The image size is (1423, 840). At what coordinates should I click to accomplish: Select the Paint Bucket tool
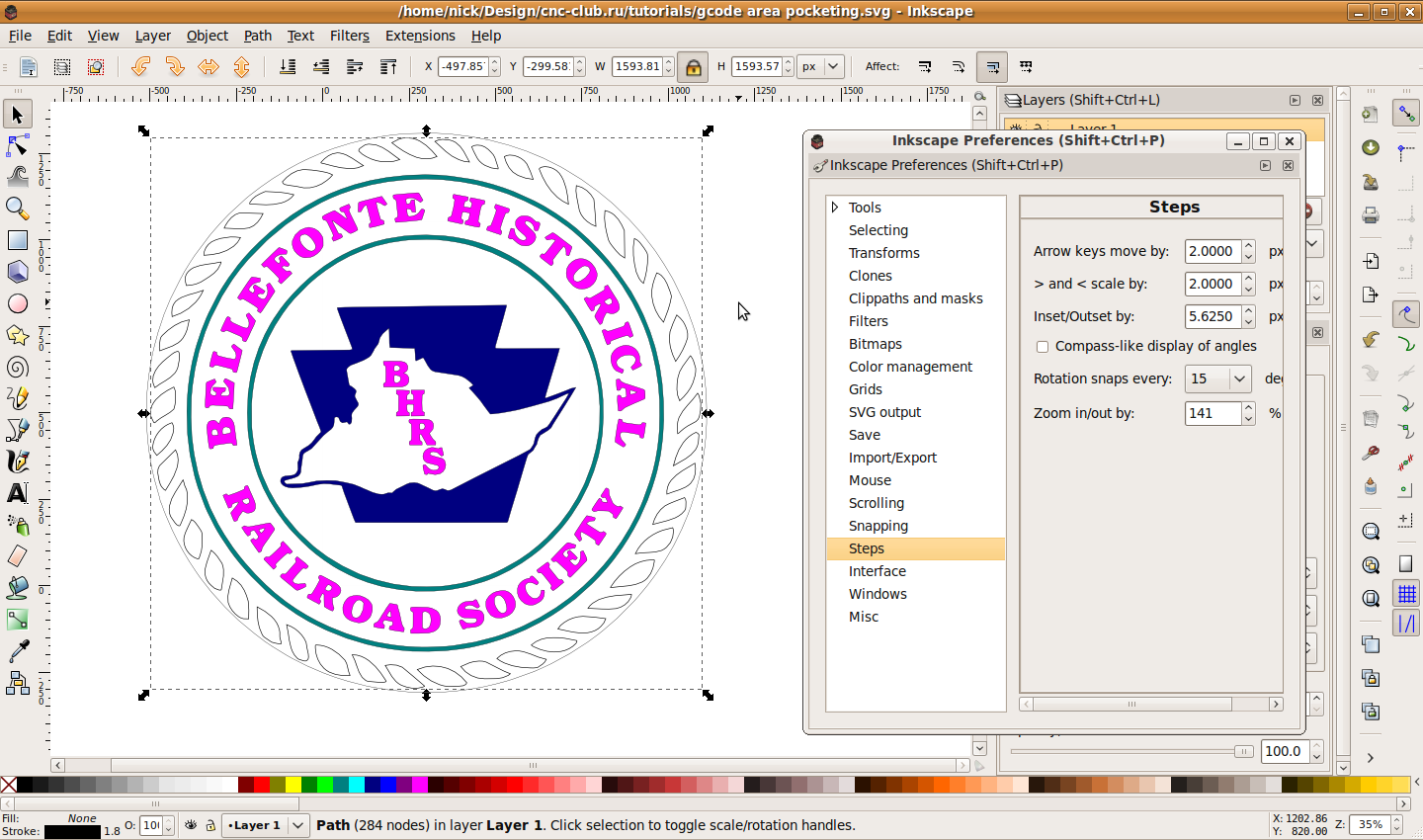click(17, 588)
